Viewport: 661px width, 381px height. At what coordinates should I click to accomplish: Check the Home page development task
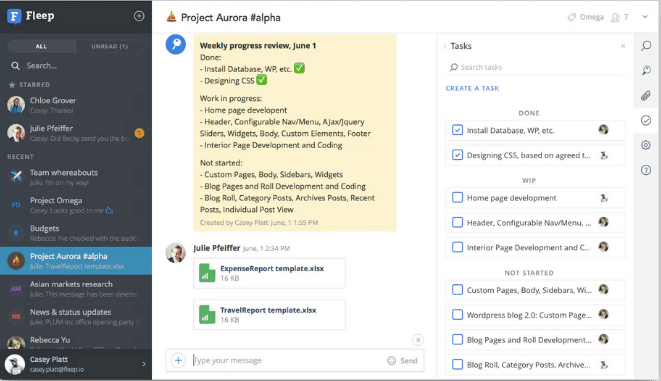(457, 197)
